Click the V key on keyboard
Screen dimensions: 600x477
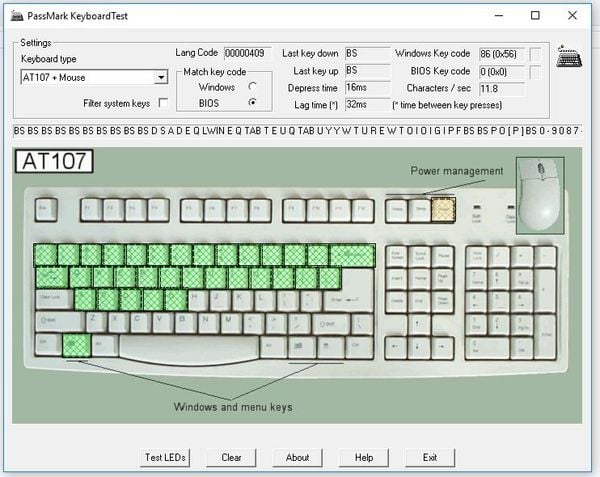[163, 322]
